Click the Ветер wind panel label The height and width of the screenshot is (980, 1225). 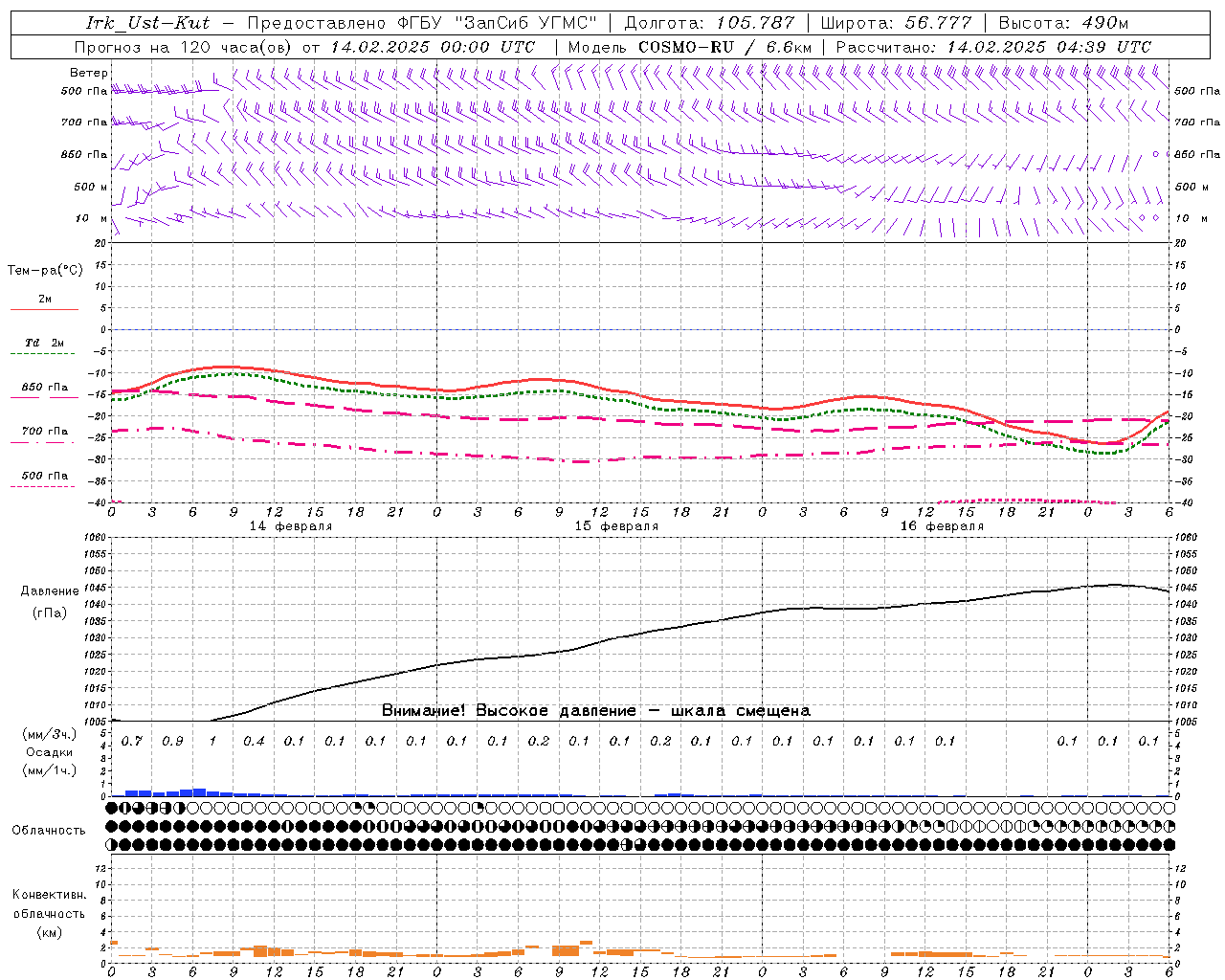pyautogui.click(x=89, y=73)
